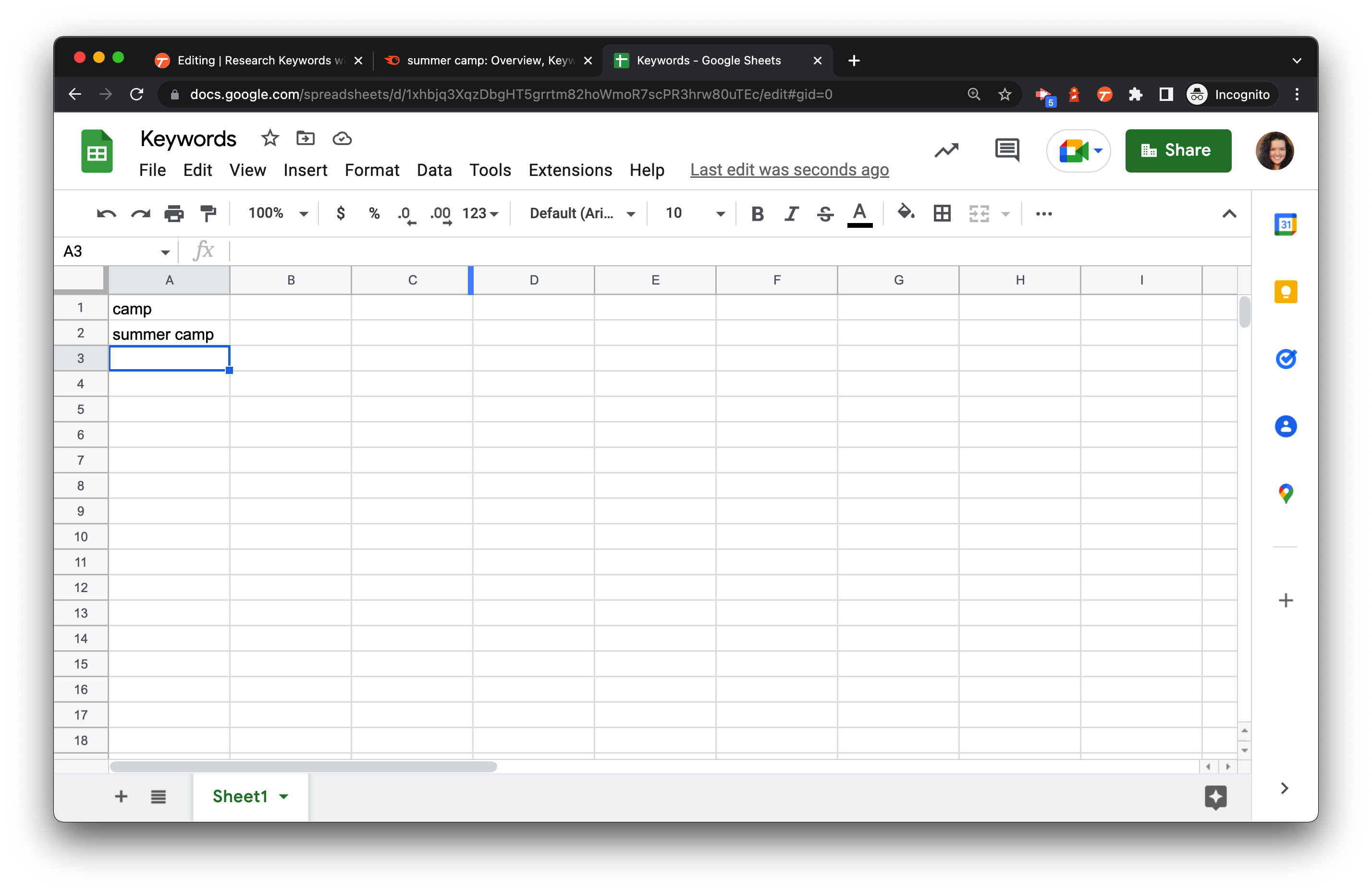Check cloud document status icon
Screen dimensions: 1372x893
342,138
